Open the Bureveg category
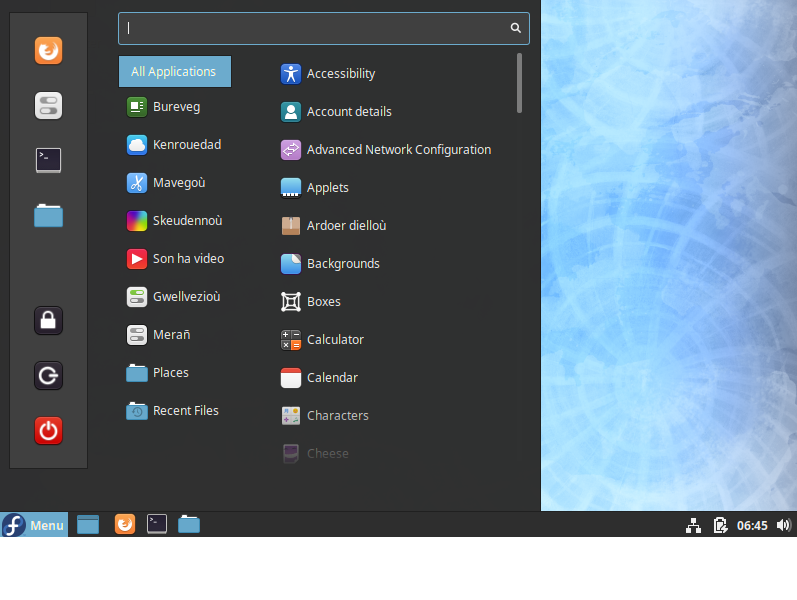 (175, 107)
